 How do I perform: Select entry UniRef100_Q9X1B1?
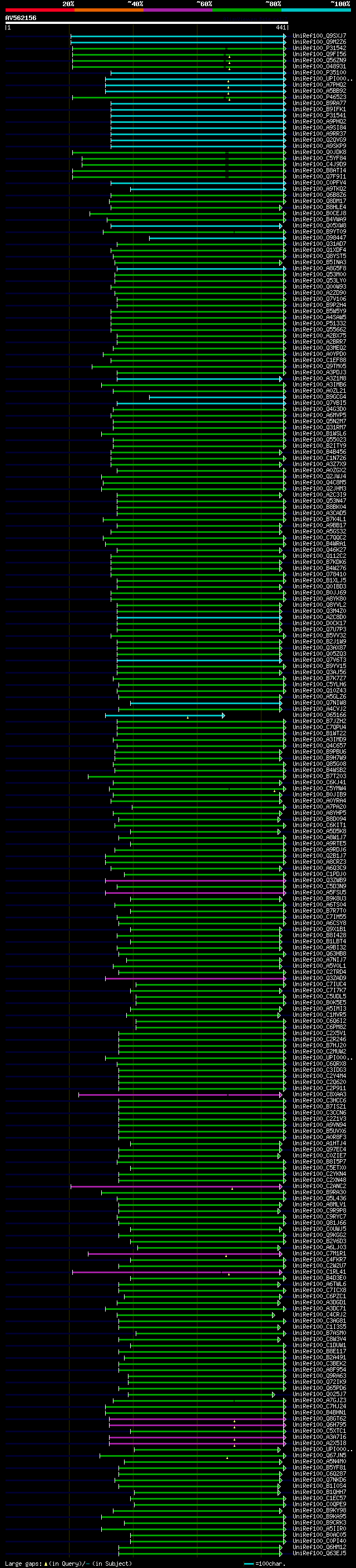[x=319, y=929]
